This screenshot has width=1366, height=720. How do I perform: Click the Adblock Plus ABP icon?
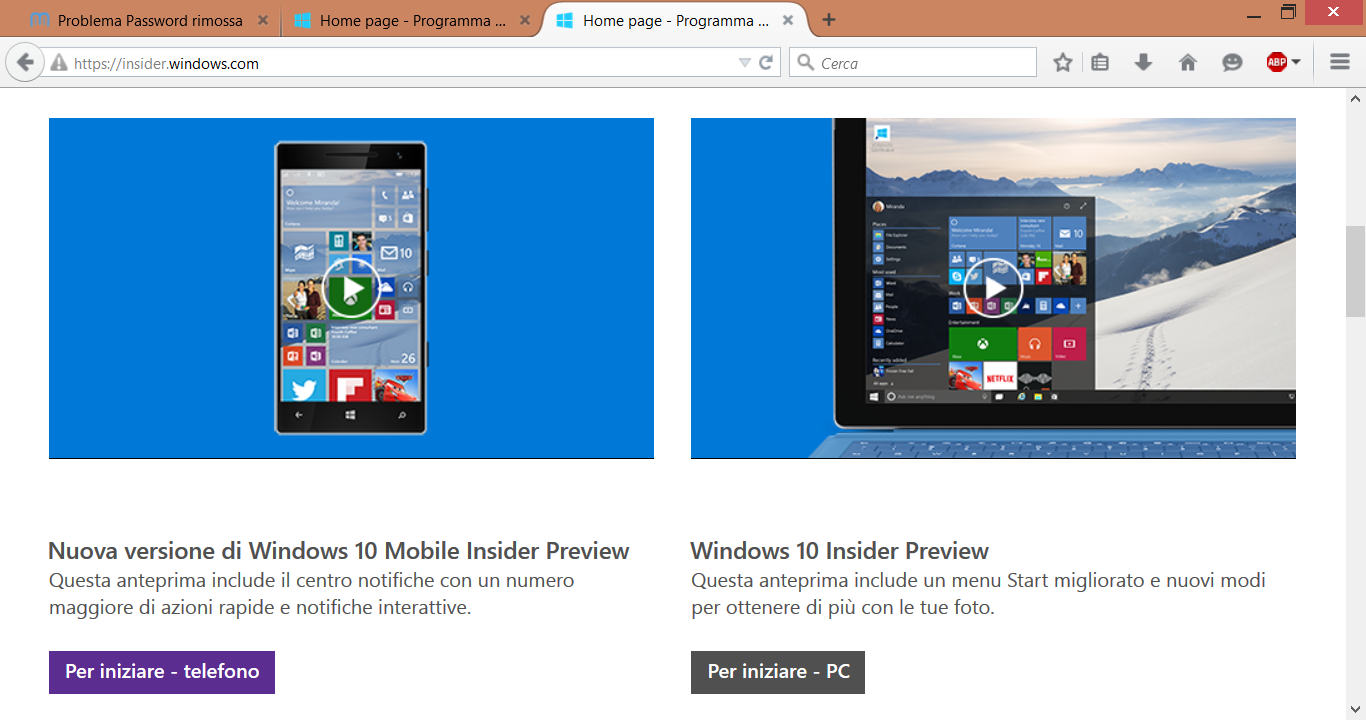(x=1277, y=63)
